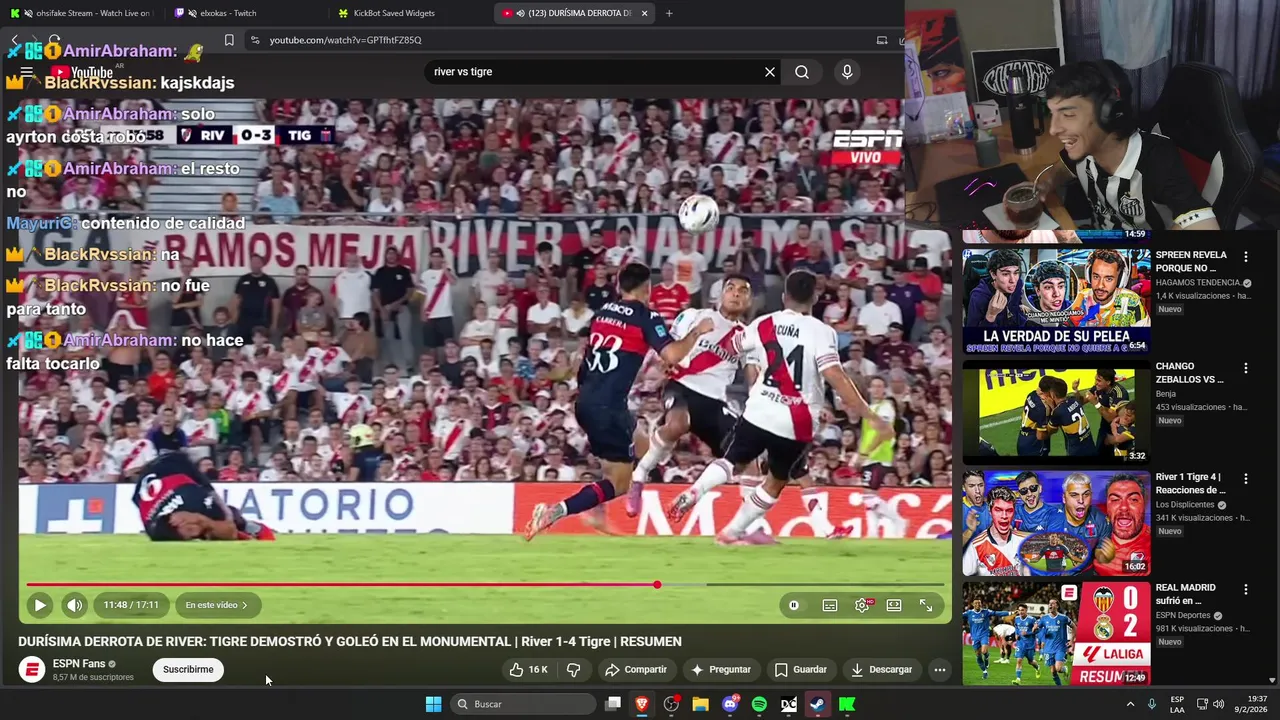Click the sidebar scroll-down arrow
The width and height of the screenshot is (1280, 720).
tap(1272, 681)
